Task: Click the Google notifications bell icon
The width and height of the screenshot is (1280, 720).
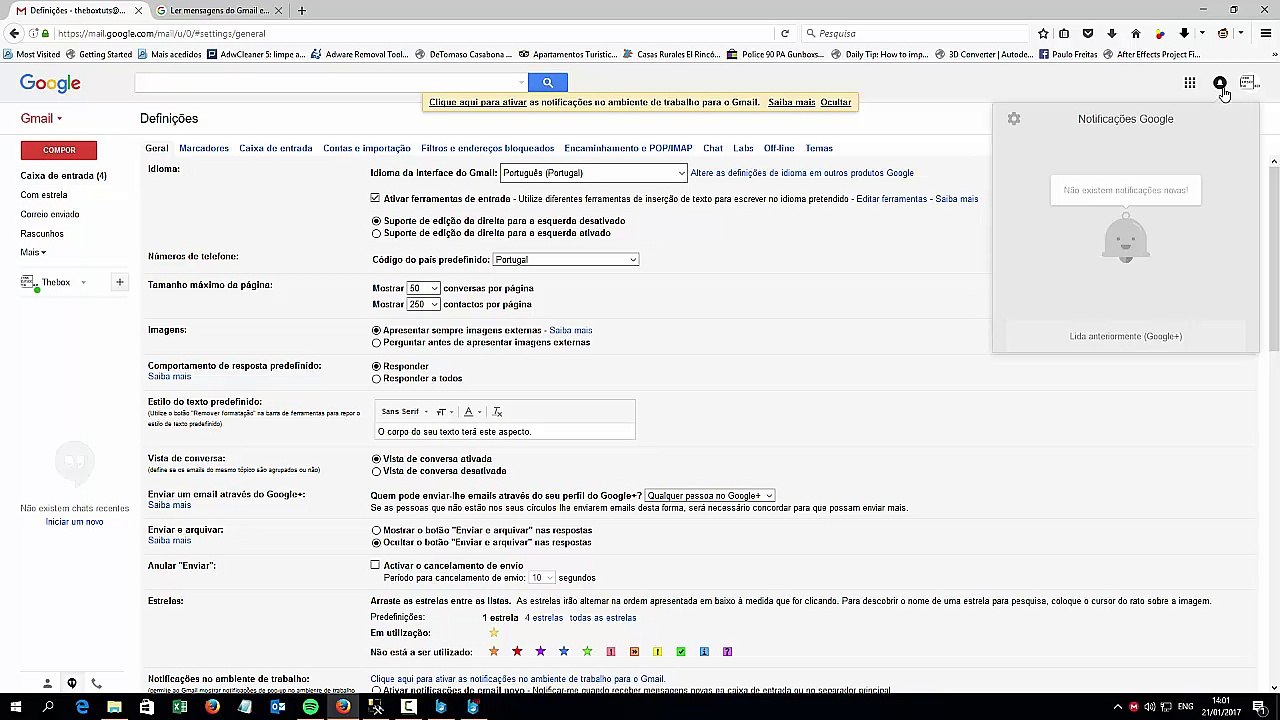Action: (1219, 83)
